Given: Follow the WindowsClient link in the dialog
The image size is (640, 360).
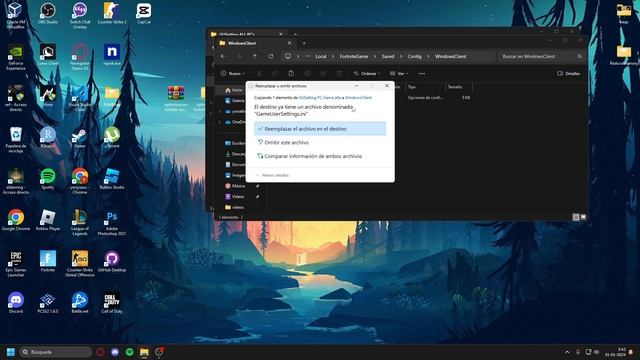Looking at the screenshot, I should click(x=358, y=98).
